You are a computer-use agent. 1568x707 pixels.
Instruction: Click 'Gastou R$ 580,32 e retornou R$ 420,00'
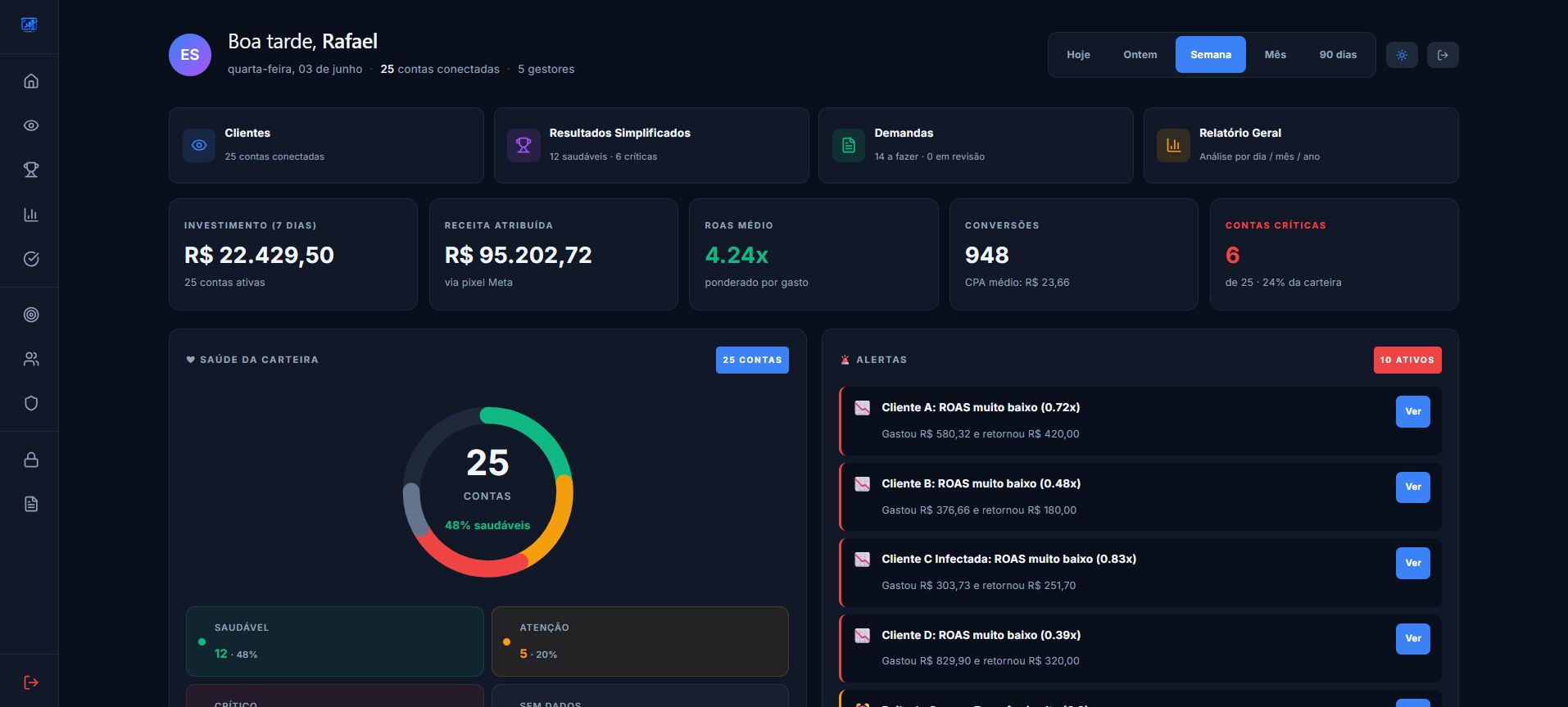(981, 434)
